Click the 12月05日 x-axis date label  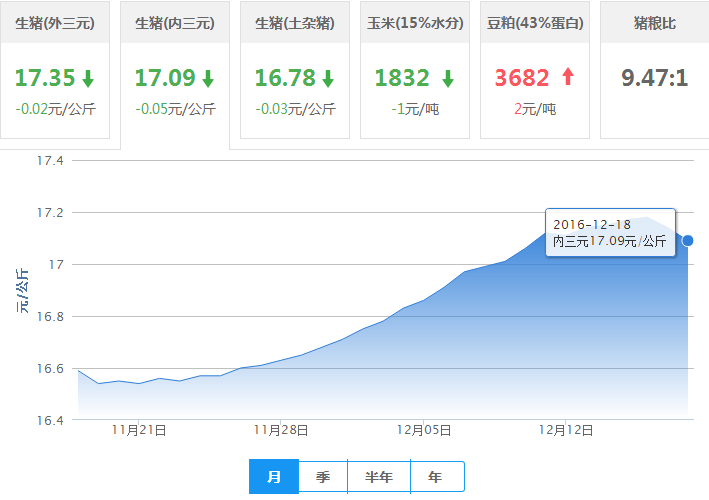(425, 431)
